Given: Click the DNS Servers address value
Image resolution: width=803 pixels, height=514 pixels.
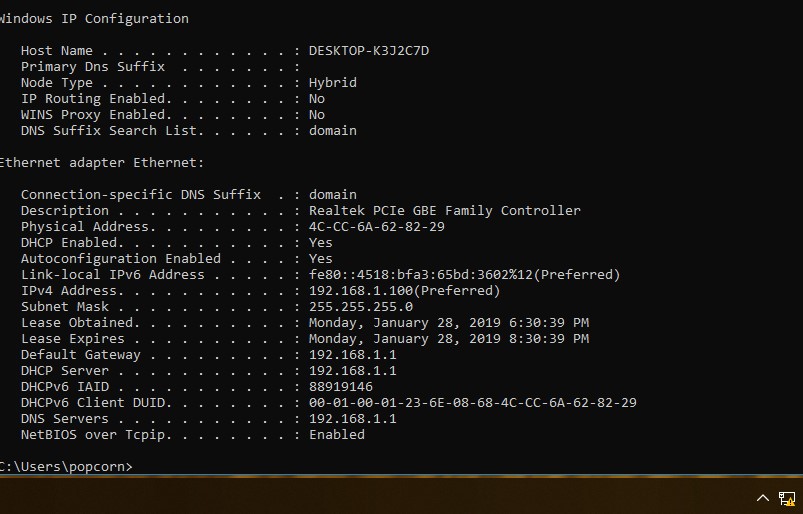Looking at the screenshot, I should pos(352,419).
